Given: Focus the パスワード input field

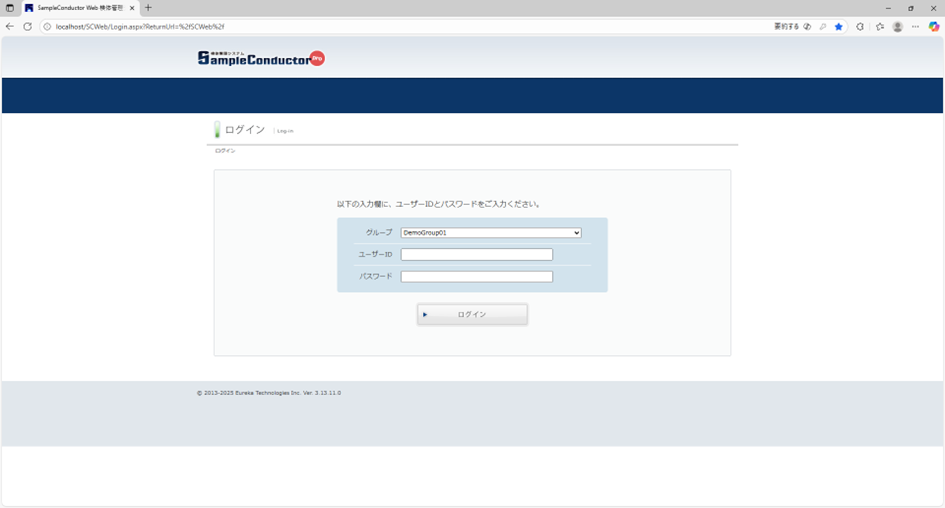Looking at the screenshot, I should point(476,277).
